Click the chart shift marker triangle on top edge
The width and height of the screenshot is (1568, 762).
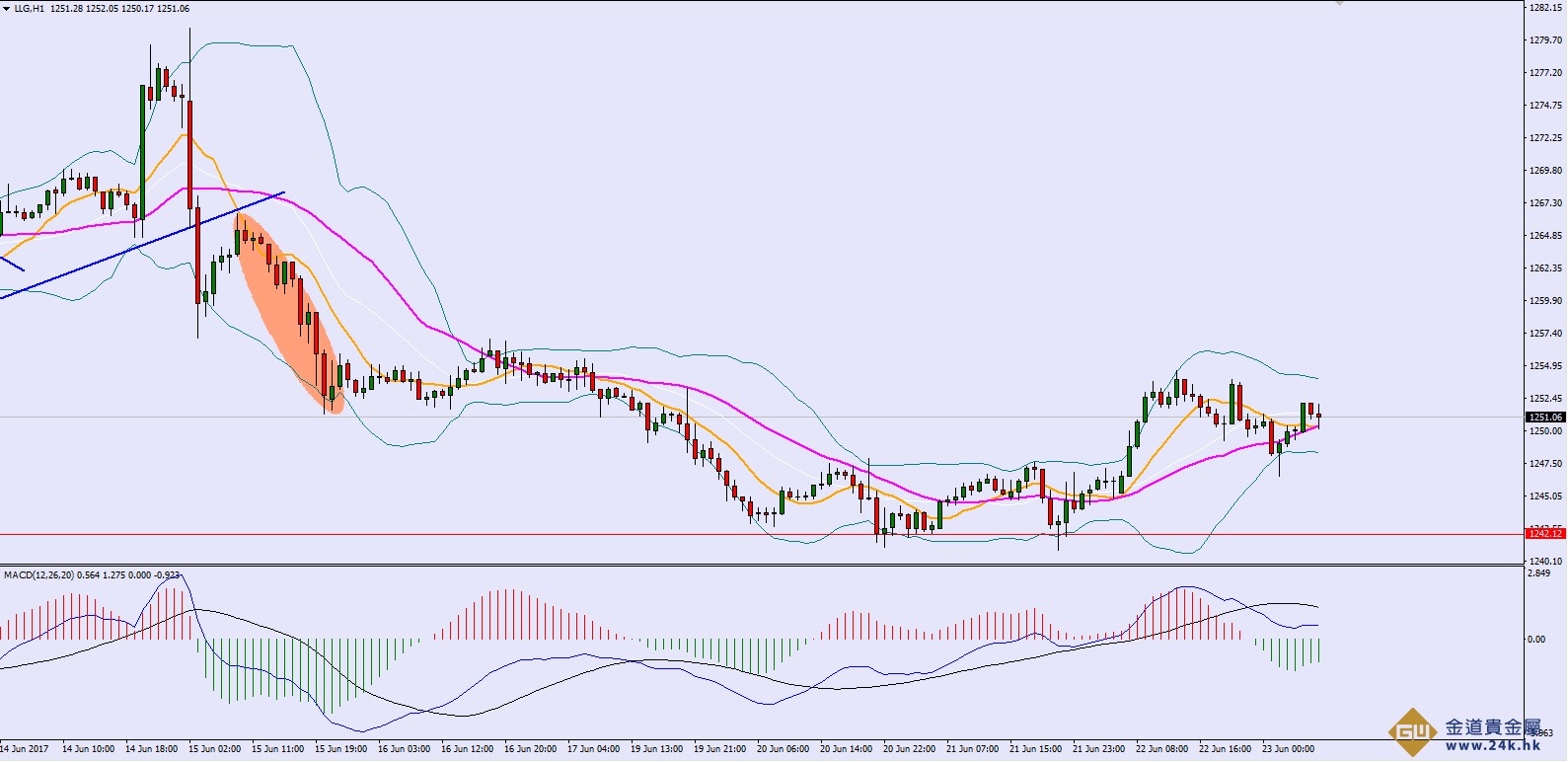pyautogui.click(x=1339, y=4)
